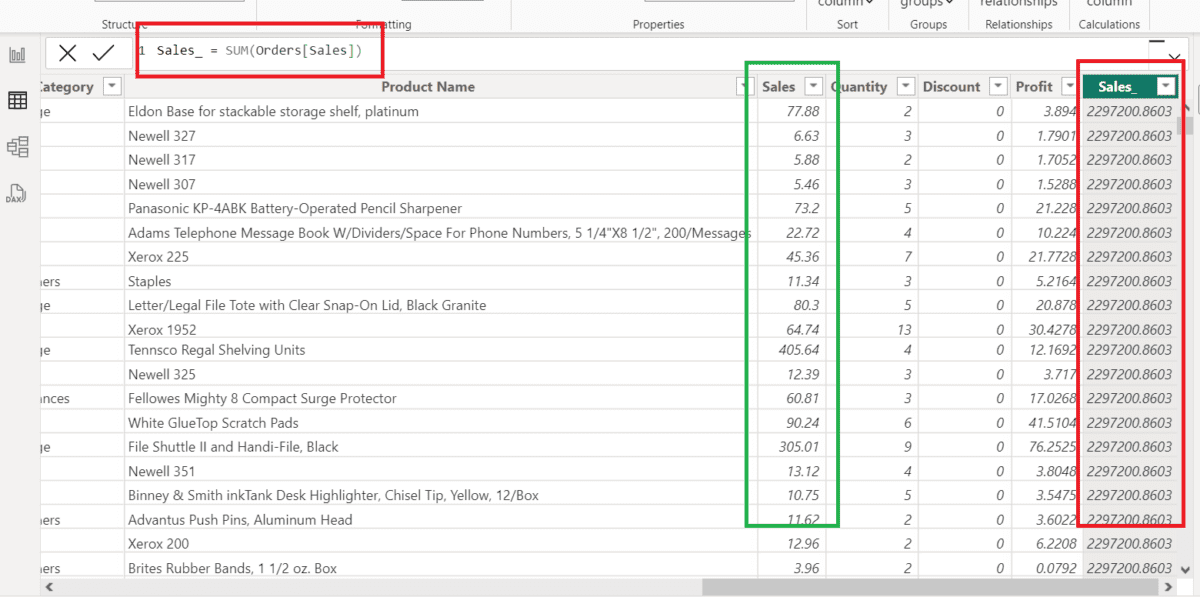Open Manage relationships from the ribbon

[x=1018, y=5]
